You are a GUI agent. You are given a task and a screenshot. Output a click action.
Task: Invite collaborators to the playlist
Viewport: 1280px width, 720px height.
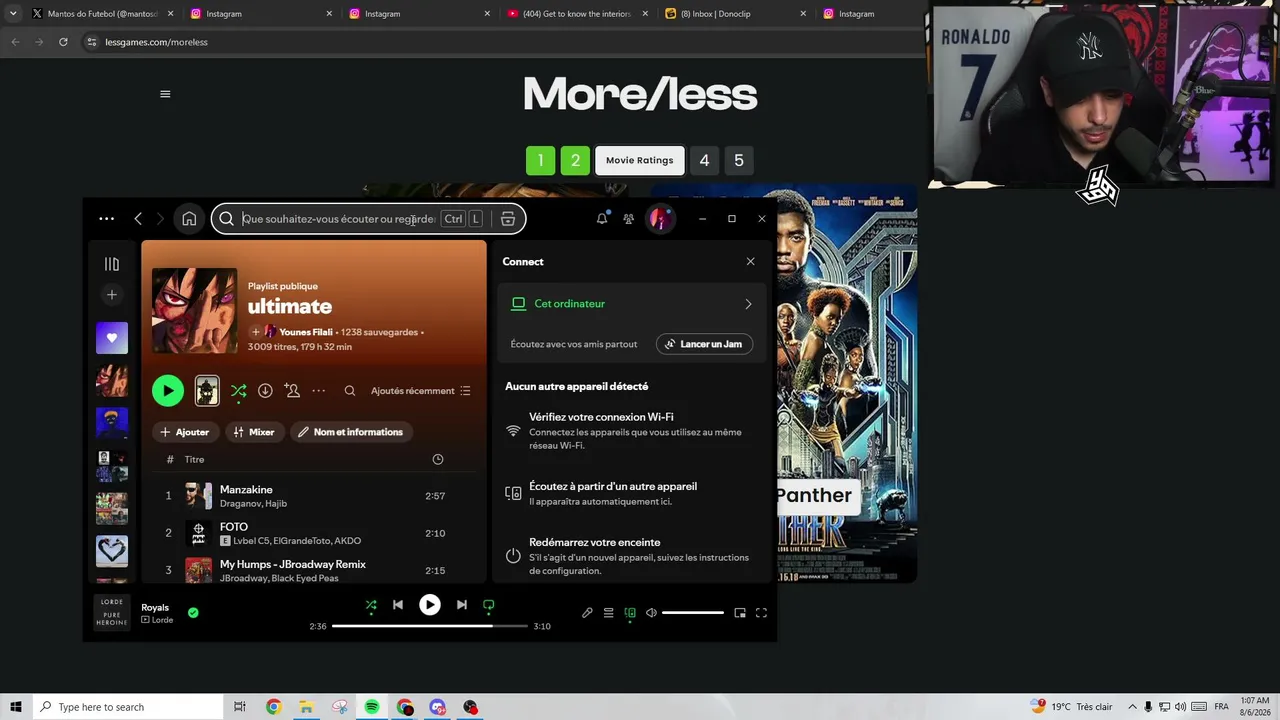[292, 391]
